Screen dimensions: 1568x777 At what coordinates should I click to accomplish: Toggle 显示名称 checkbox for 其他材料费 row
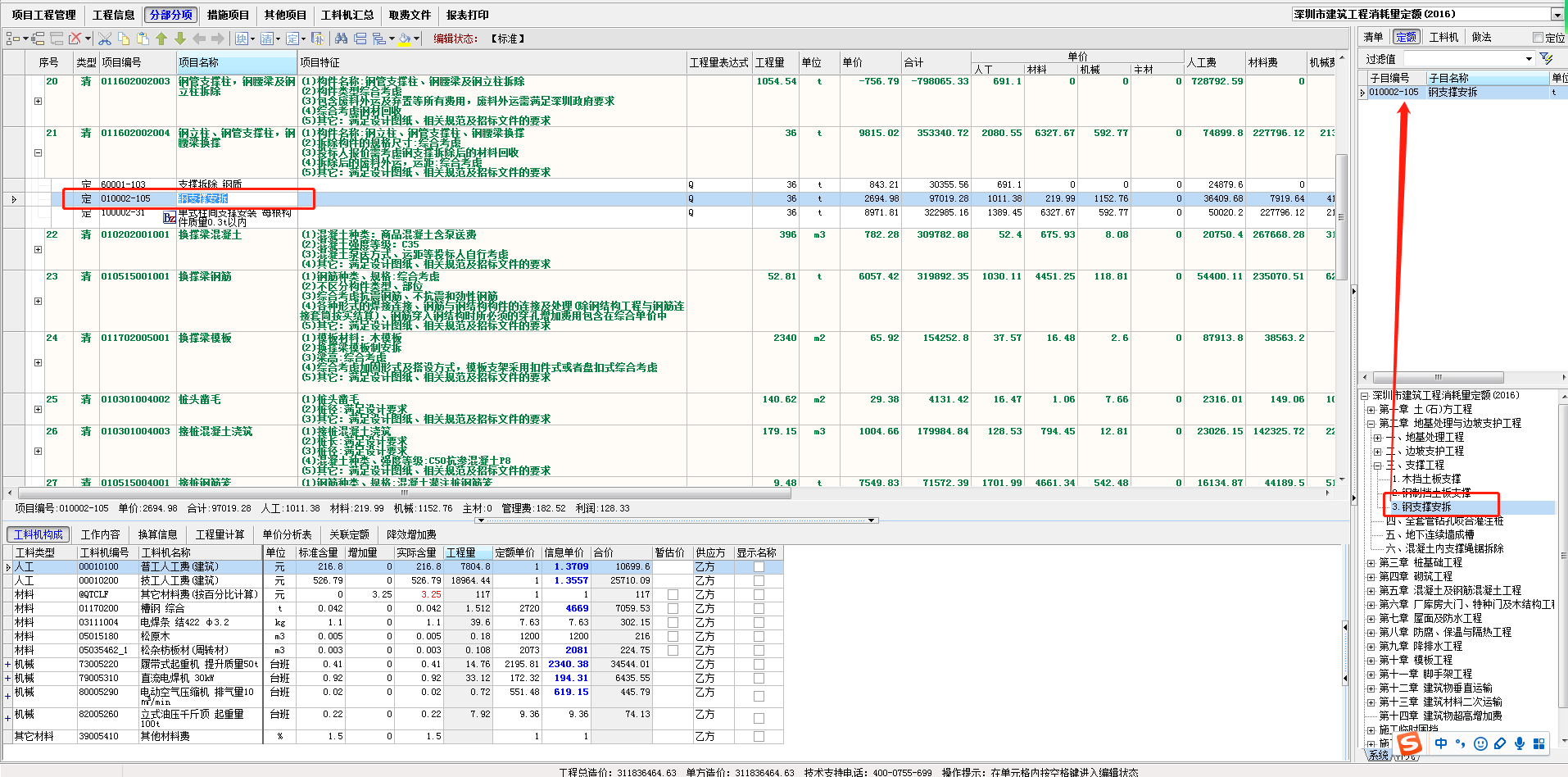[759, 736]
